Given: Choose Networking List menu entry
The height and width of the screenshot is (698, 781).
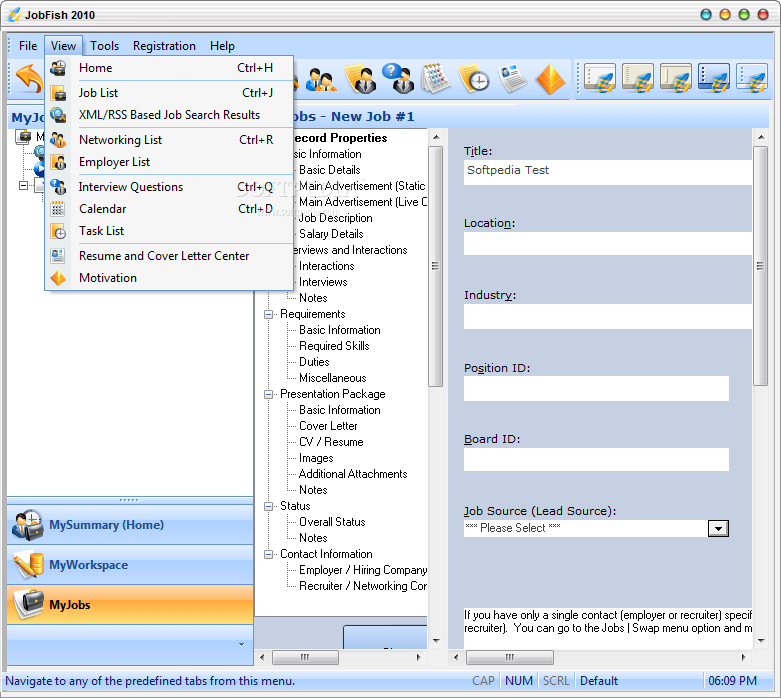Looking at the screenshot, I should (168, 140).
